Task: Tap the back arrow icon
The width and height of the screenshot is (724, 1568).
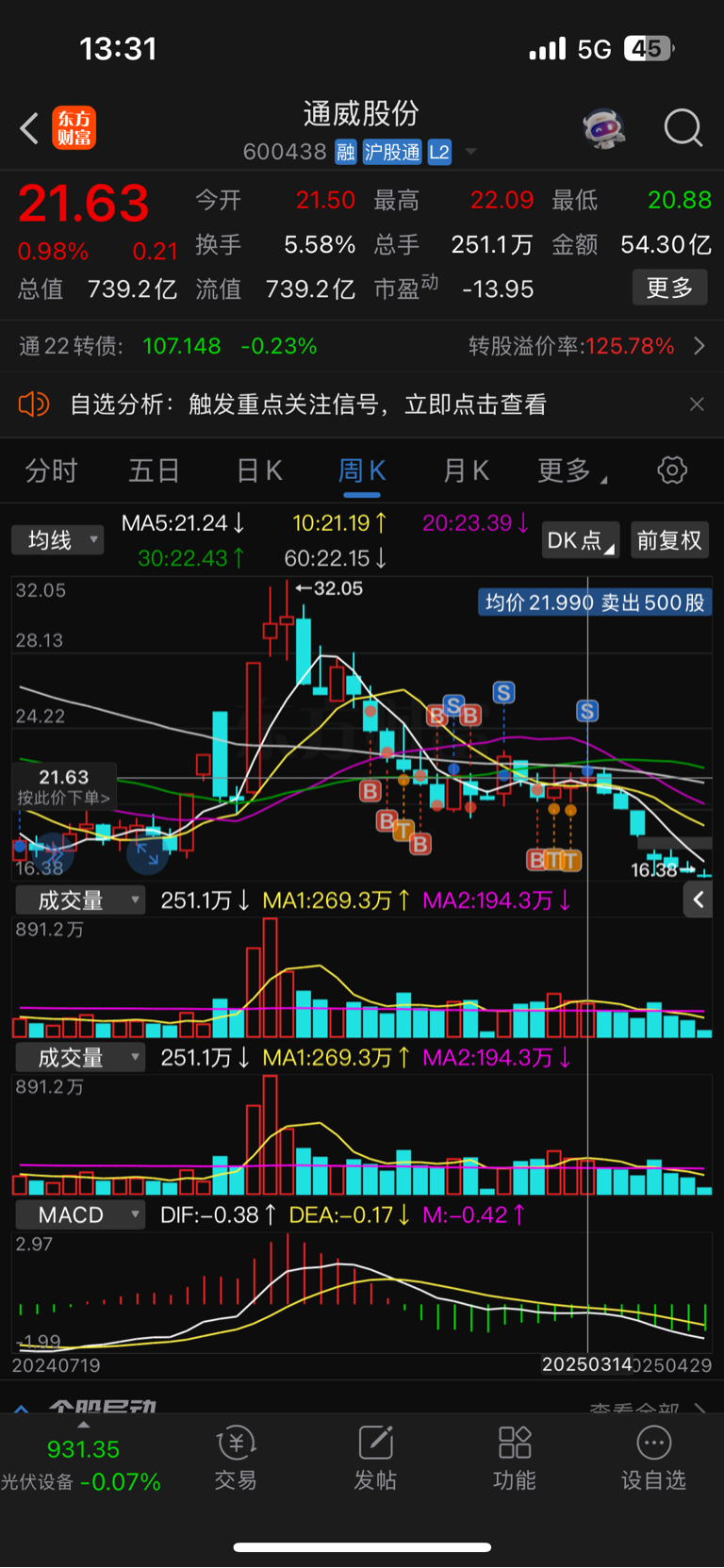Action: click(29, 128)
